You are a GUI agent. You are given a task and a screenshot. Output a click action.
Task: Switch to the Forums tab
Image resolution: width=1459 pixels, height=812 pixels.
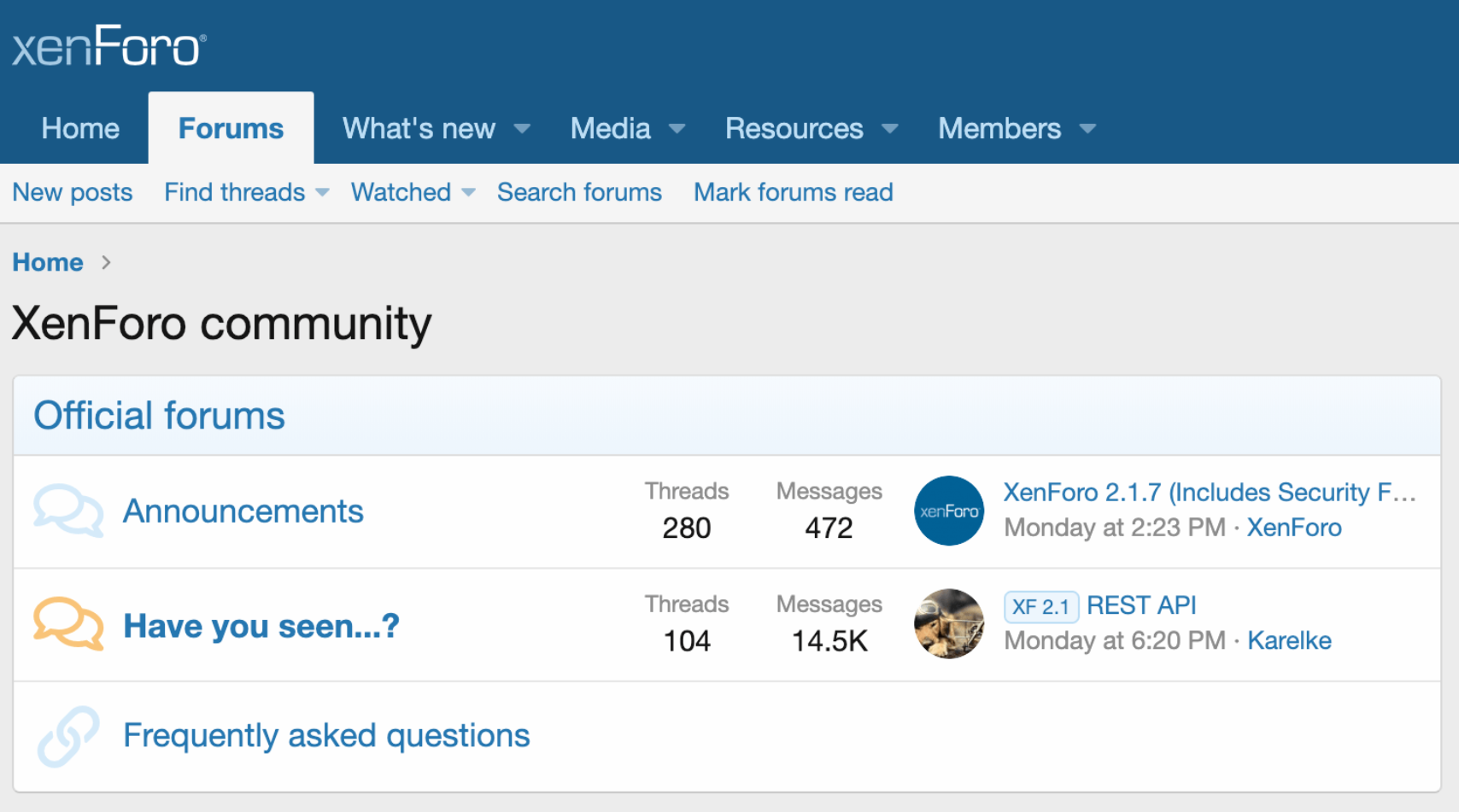(231, 128)
